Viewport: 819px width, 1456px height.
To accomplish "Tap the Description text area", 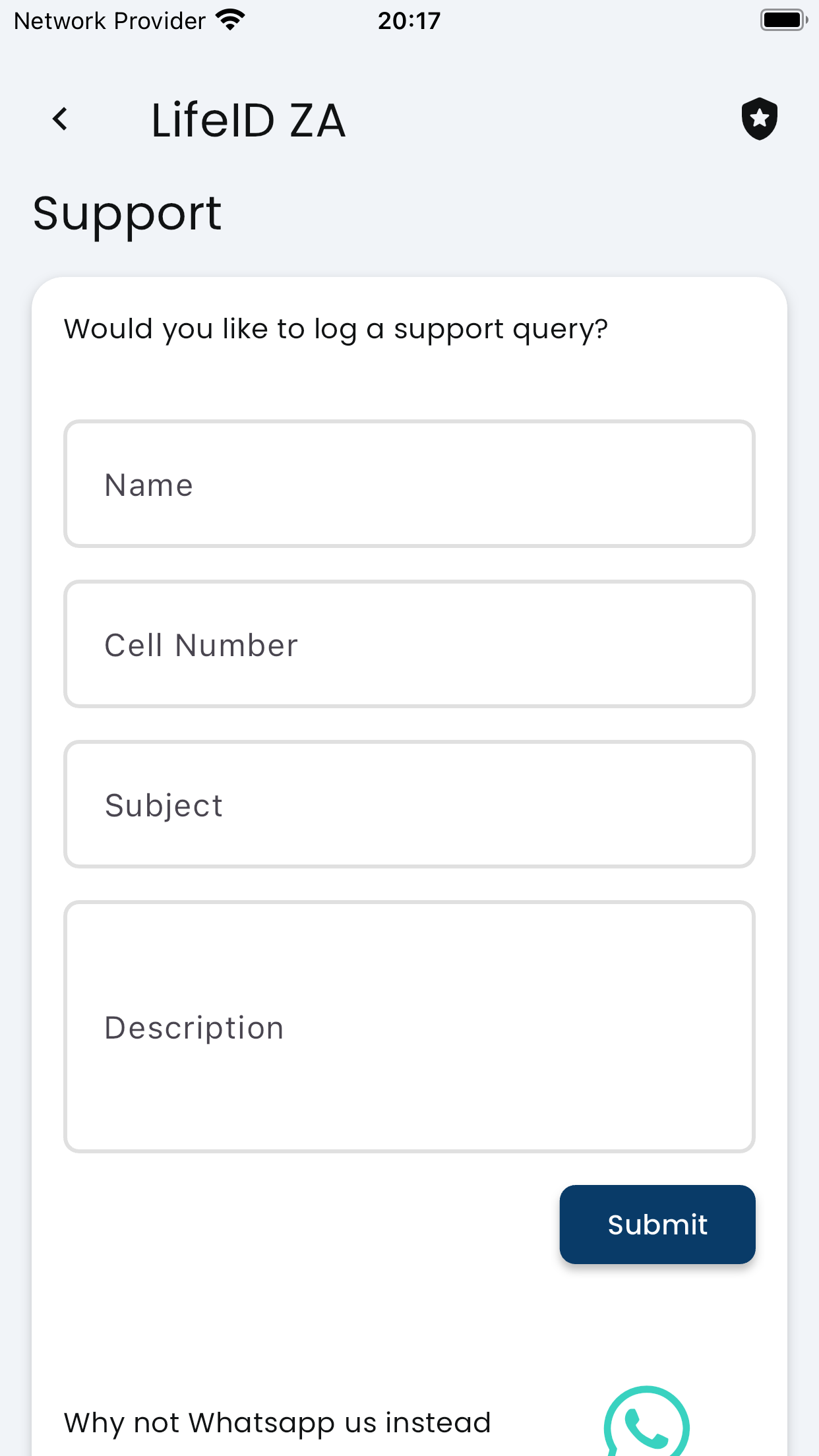I will [x=409, y=1027].
